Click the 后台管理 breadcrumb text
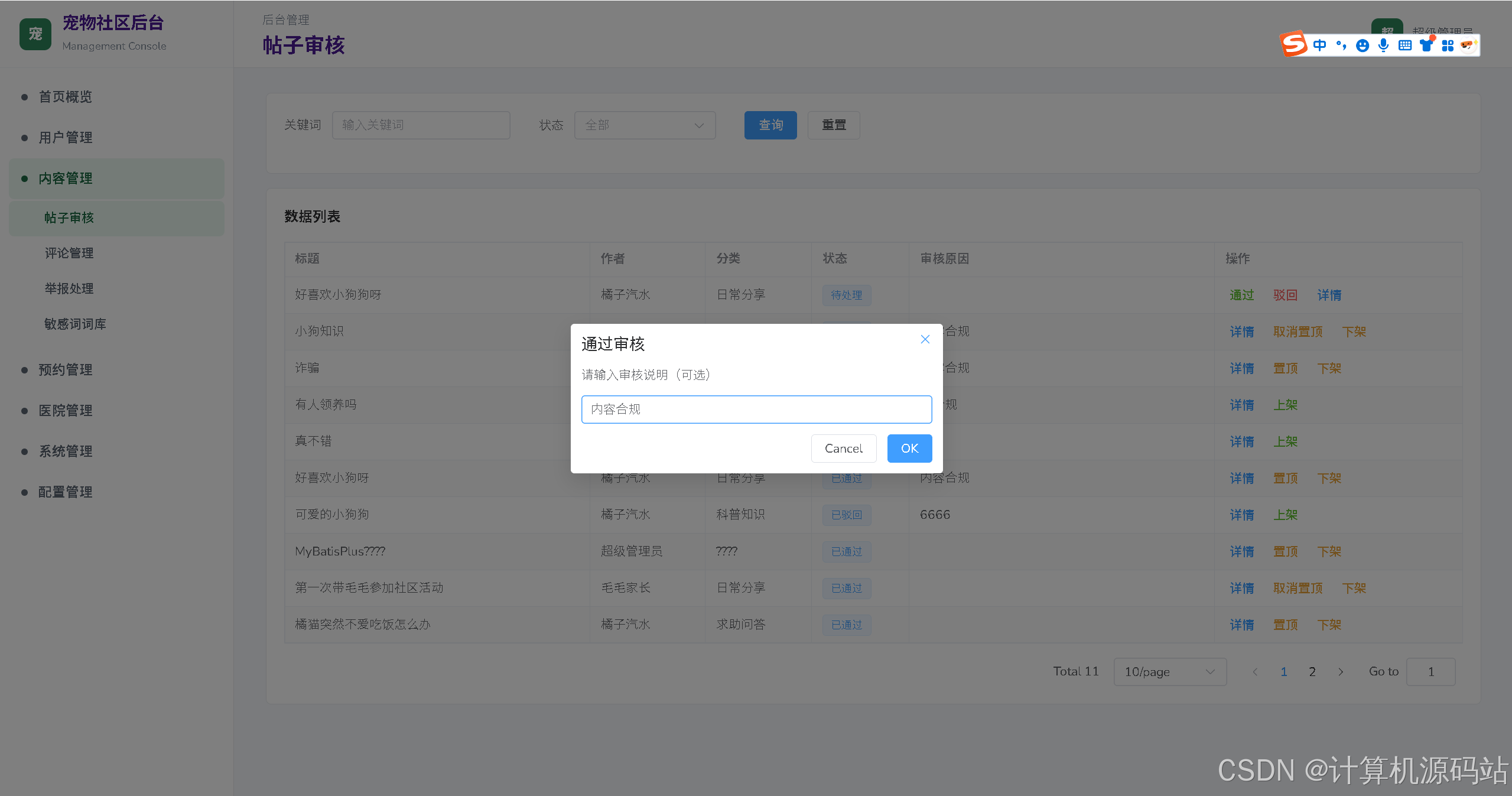The image size is (1512, 796). pyautogui.click(x=286, y=20)
